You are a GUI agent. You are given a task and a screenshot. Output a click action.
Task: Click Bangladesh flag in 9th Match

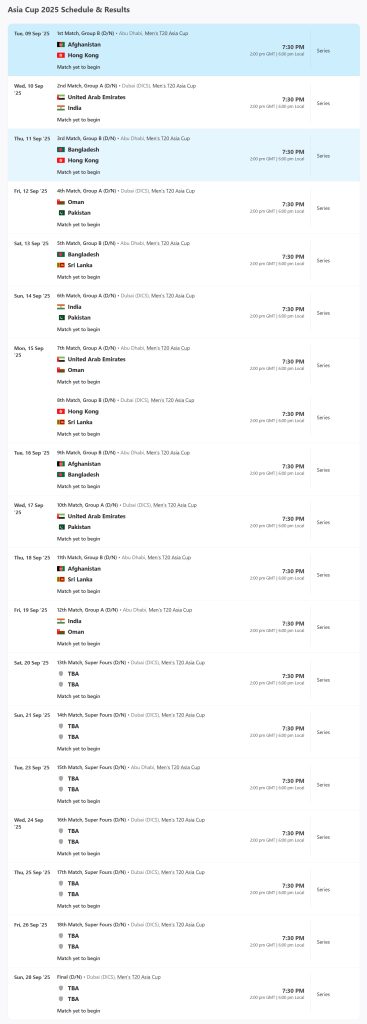point(61,475)
